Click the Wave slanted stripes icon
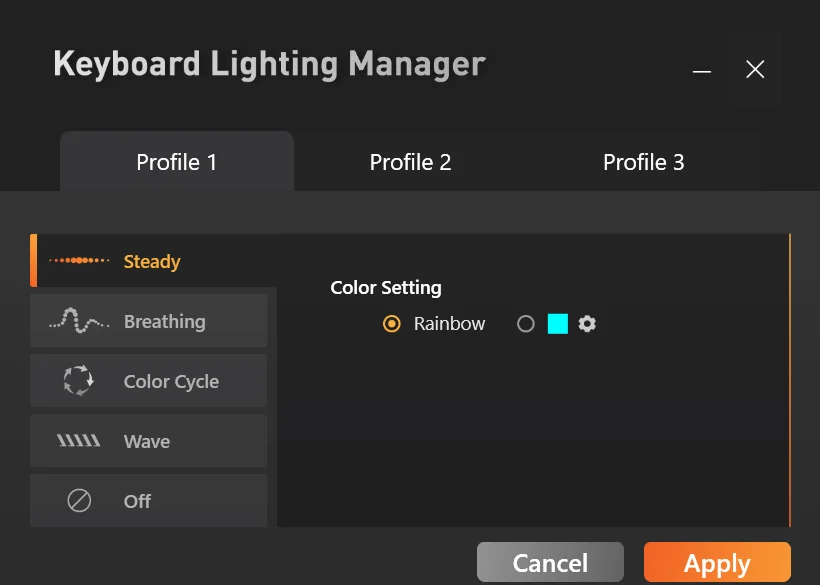The height and width of the screenshot is (585, 820). click(79, 440)
